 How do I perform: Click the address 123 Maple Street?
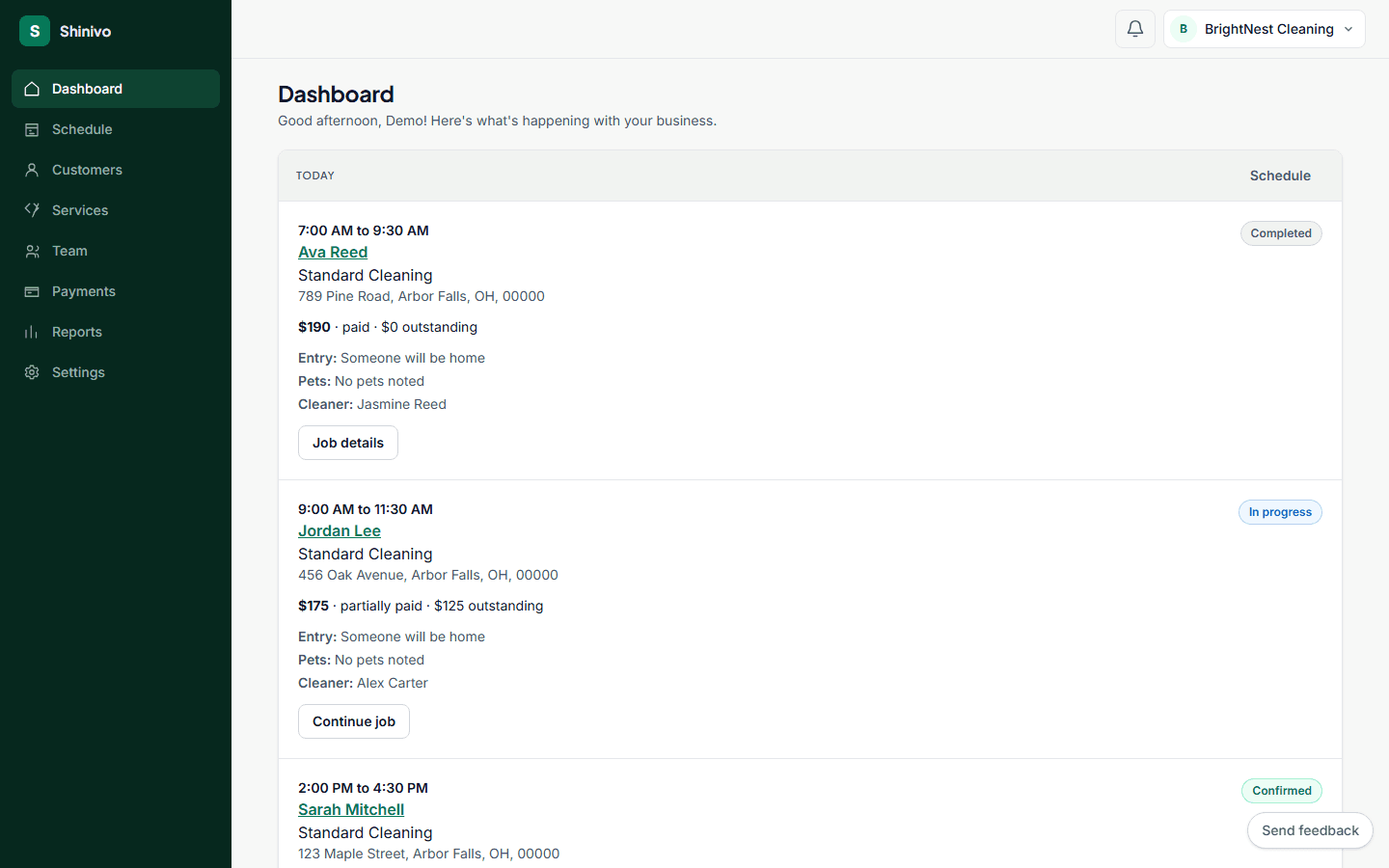coord(429,854)
